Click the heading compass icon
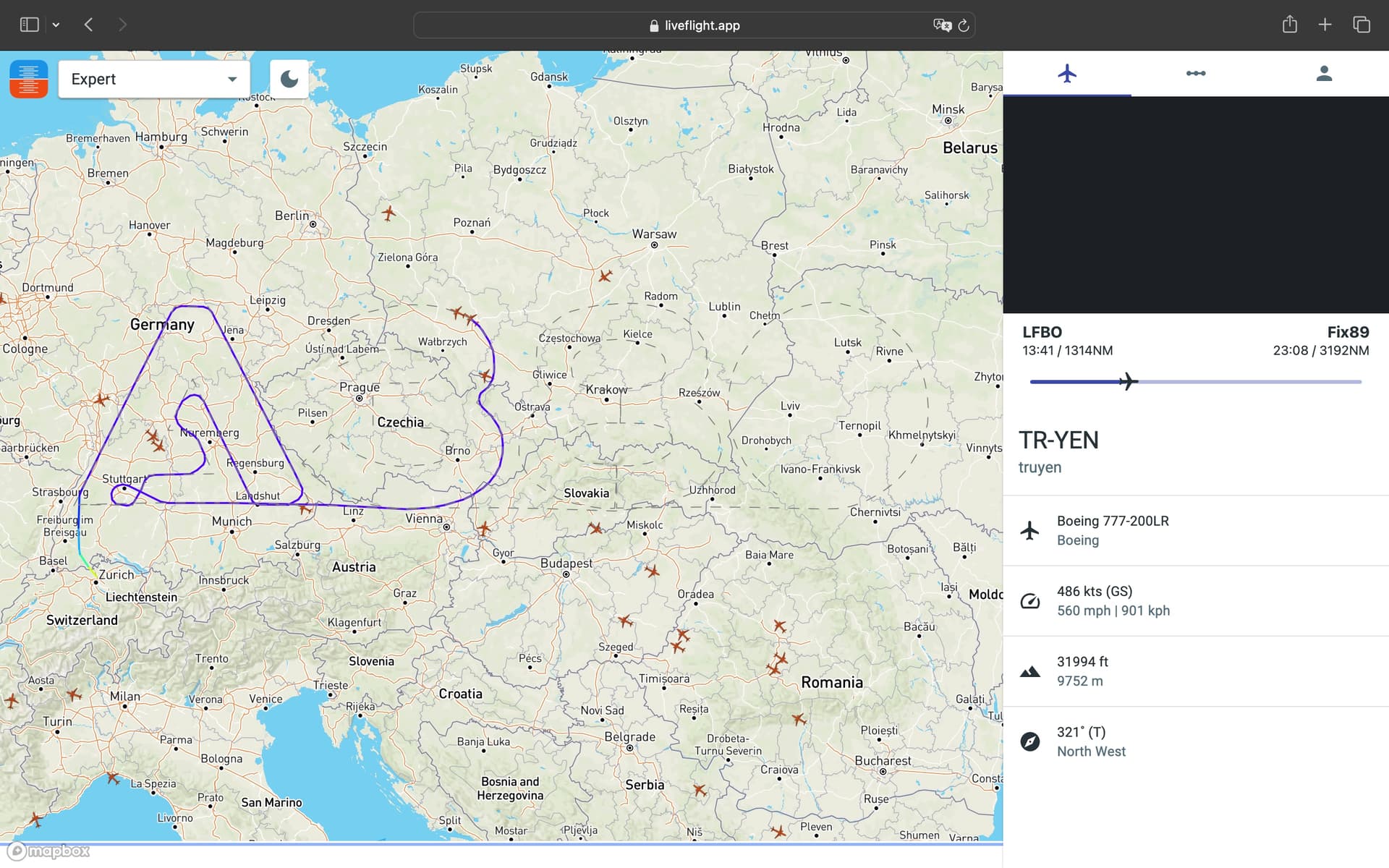The width and height of the screenshot is (1389, 868). pyautogui.click(x=1029, y=741)
